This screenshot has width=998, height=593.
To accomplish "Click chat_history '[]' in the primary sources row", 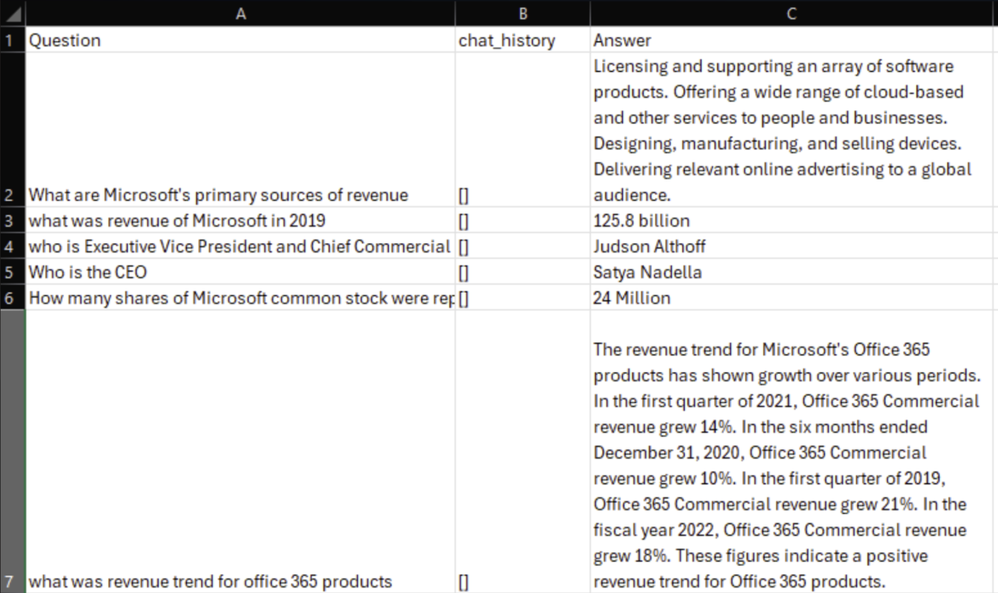I will [x=523, y=130].
